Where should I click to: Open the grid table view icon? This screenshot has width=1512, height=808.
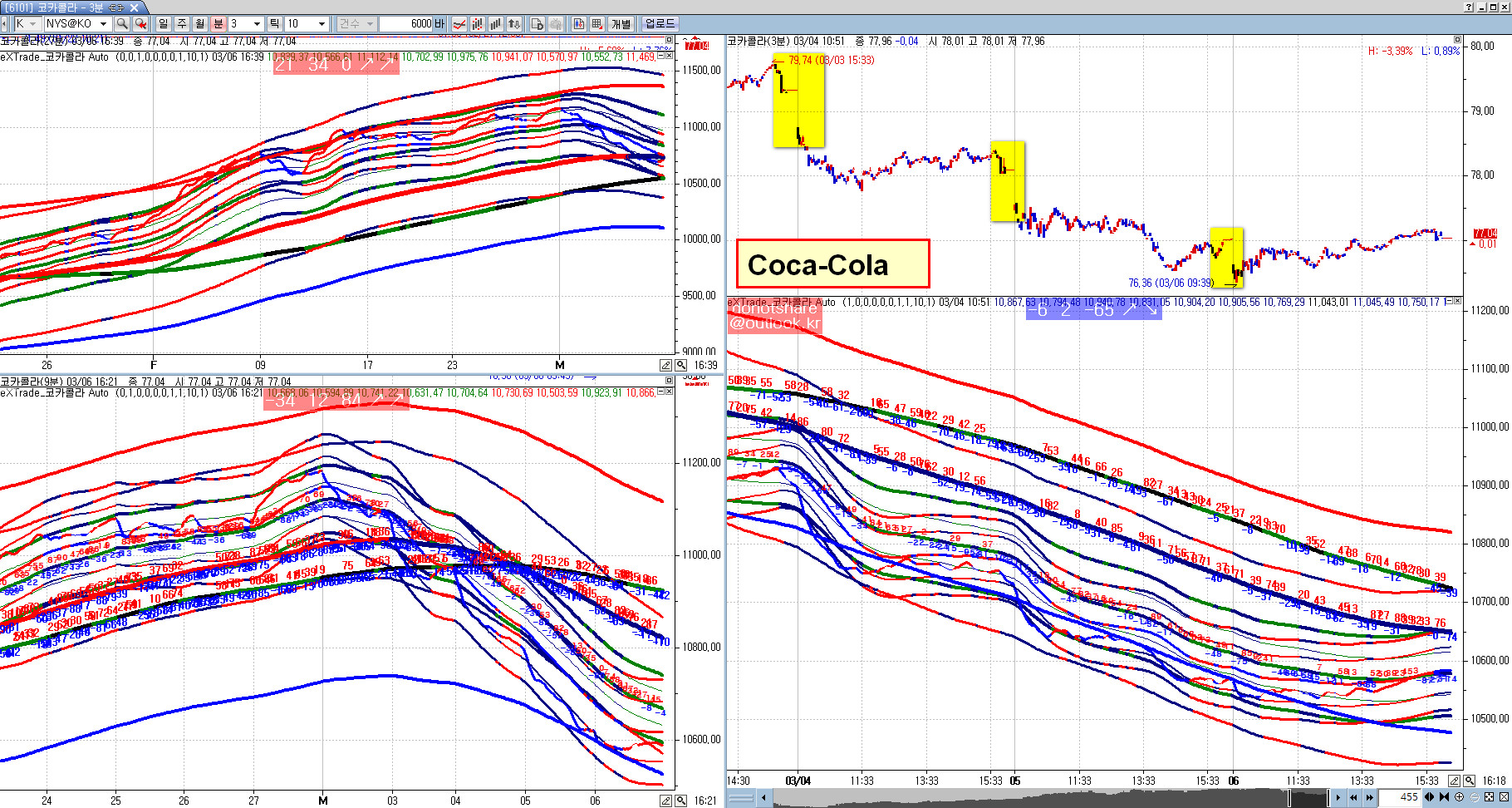tap(596, 24)
